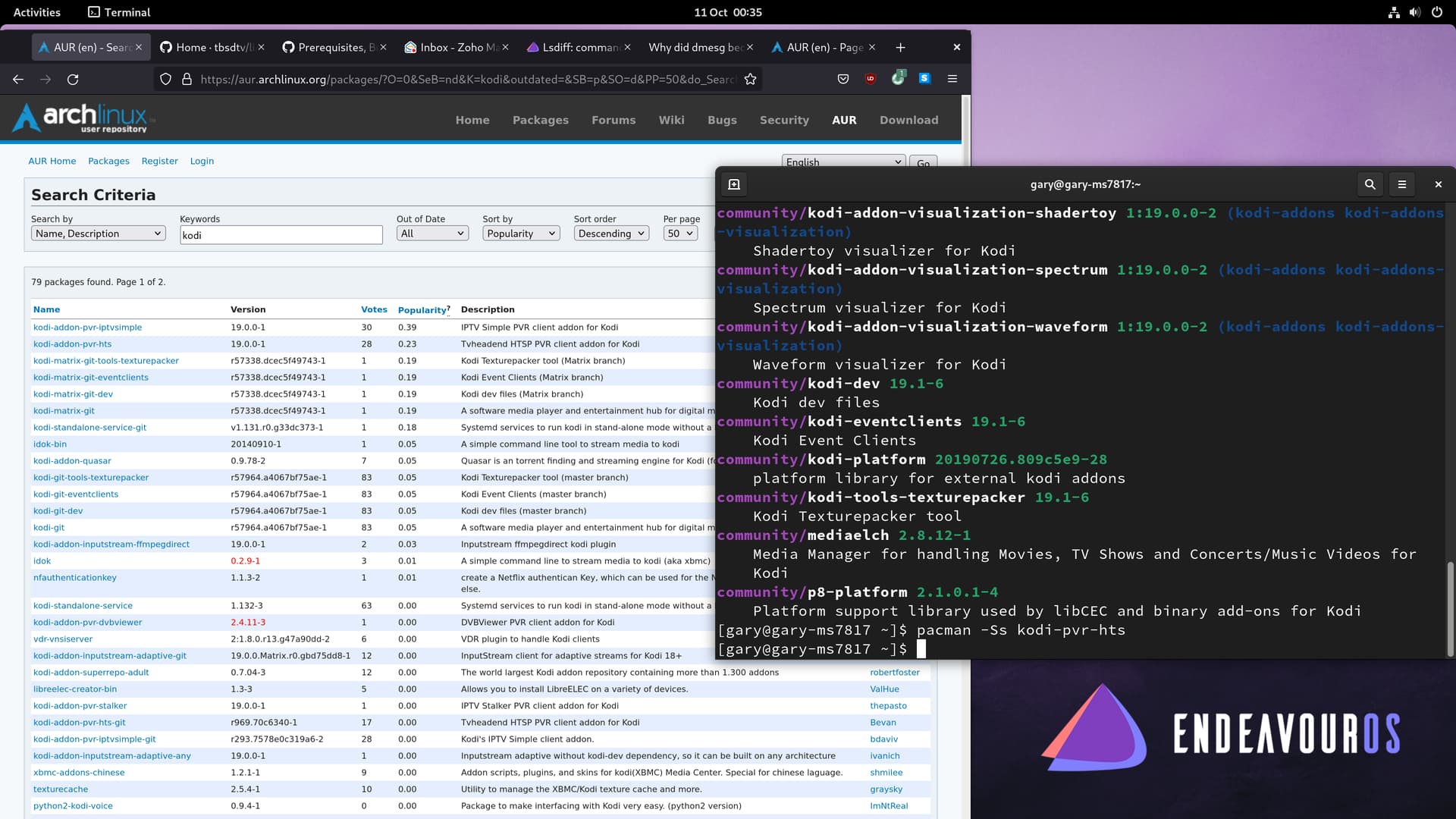The width and height of the screenshot is (1456, 819).
Task: Open Firefox hamburger application menu
Action: [x=952, y=79]
